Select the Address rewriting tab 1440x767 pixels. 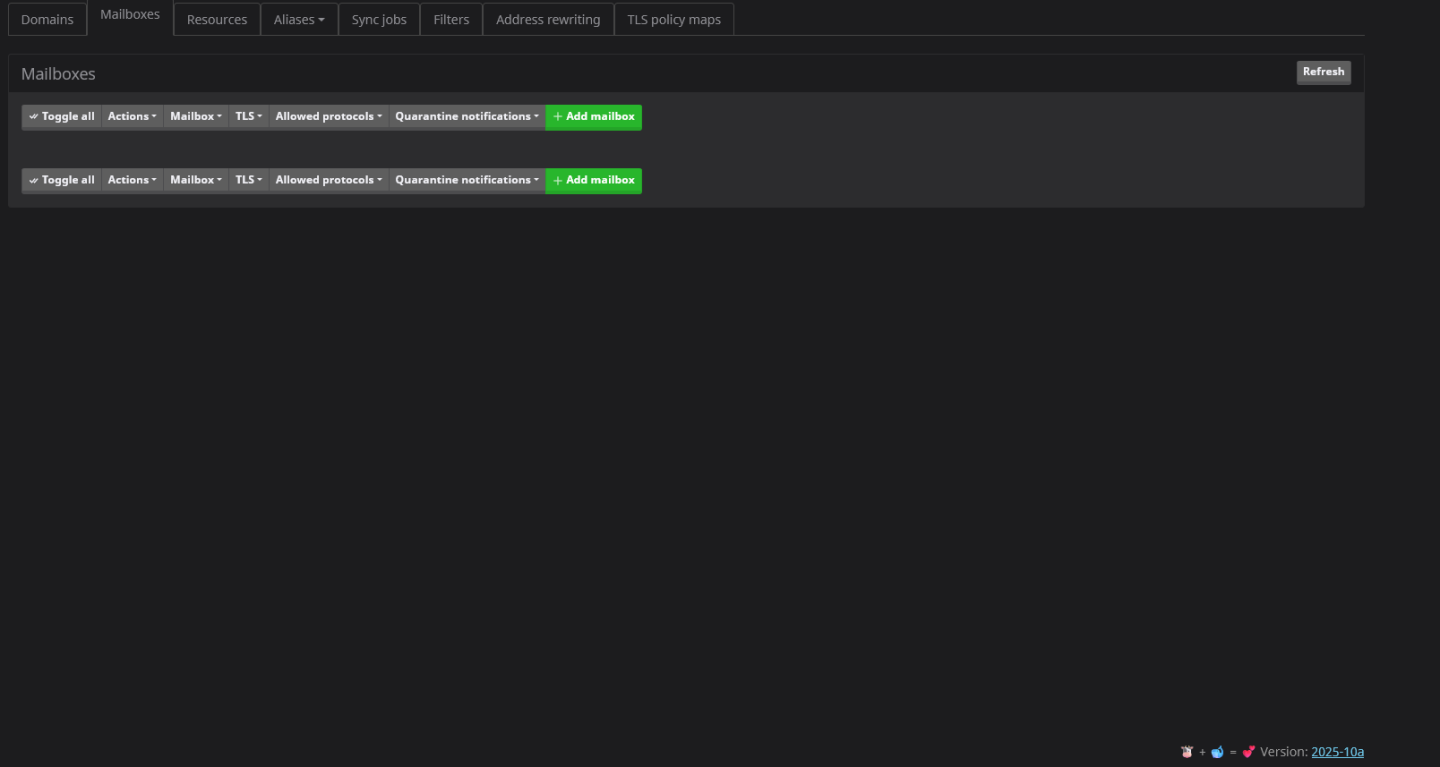click(x=548, y=20)
